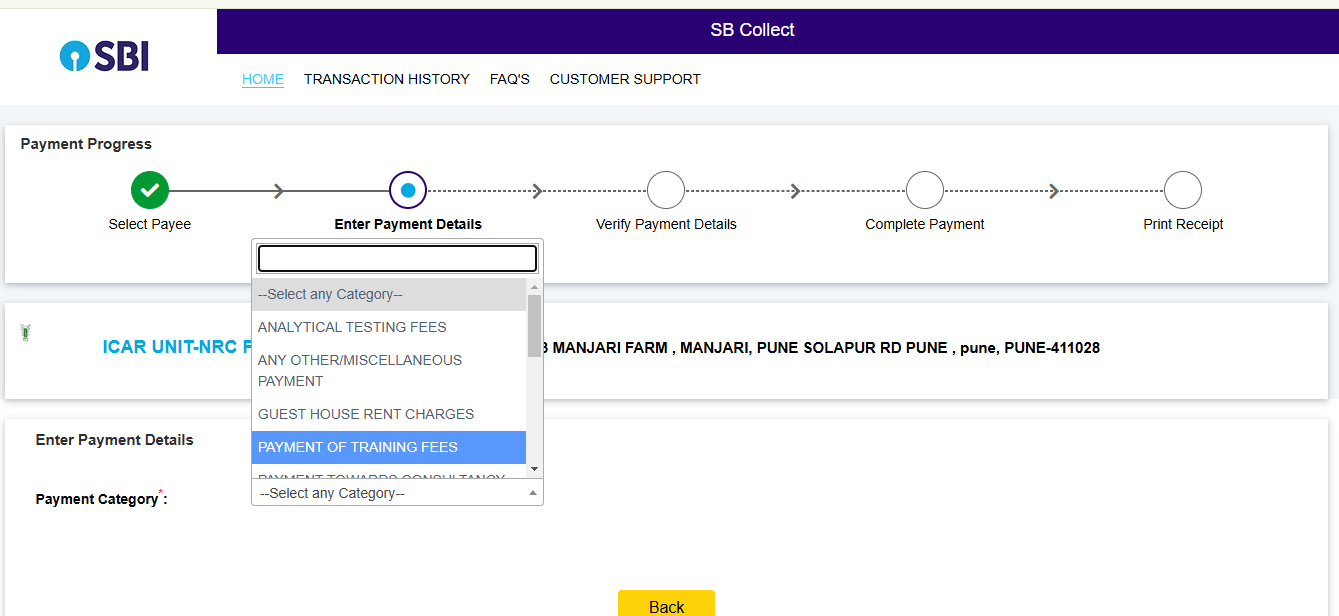
Task: Click the SB Collect header title
Action: pos(752,30)
